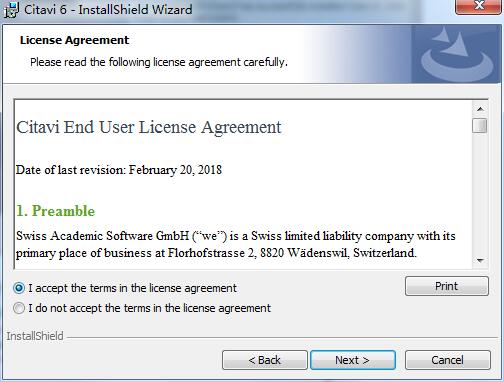This screenshot has width=504, height=382.
Task: Click the scrollbar up arrow in license box
Action: (480, 109)
